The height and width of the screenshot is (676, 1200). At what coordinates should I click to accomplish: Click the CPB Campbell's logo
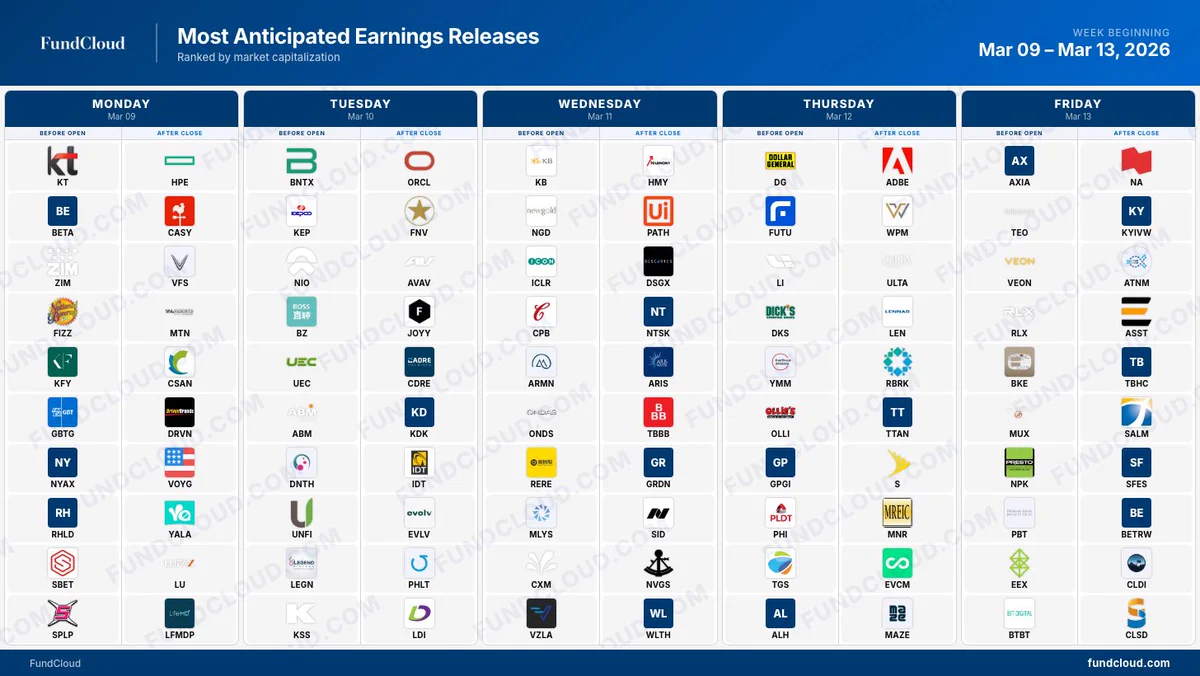tap(541, 312)
